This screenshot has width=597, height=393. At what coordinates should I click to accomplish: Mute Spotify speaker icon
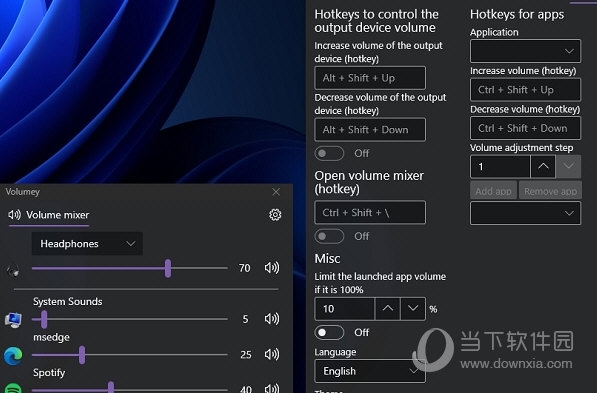pyautogui.click(x=272, y=388)
